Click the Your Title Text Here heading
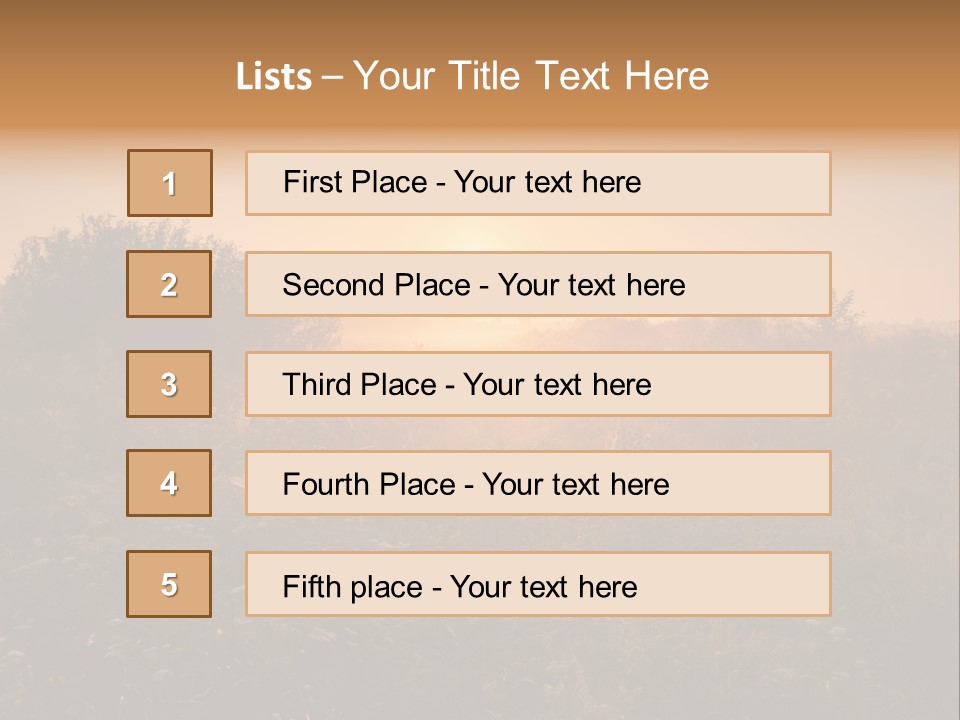The height and width of the screenshot is (720, 960). tap(531, 76)
